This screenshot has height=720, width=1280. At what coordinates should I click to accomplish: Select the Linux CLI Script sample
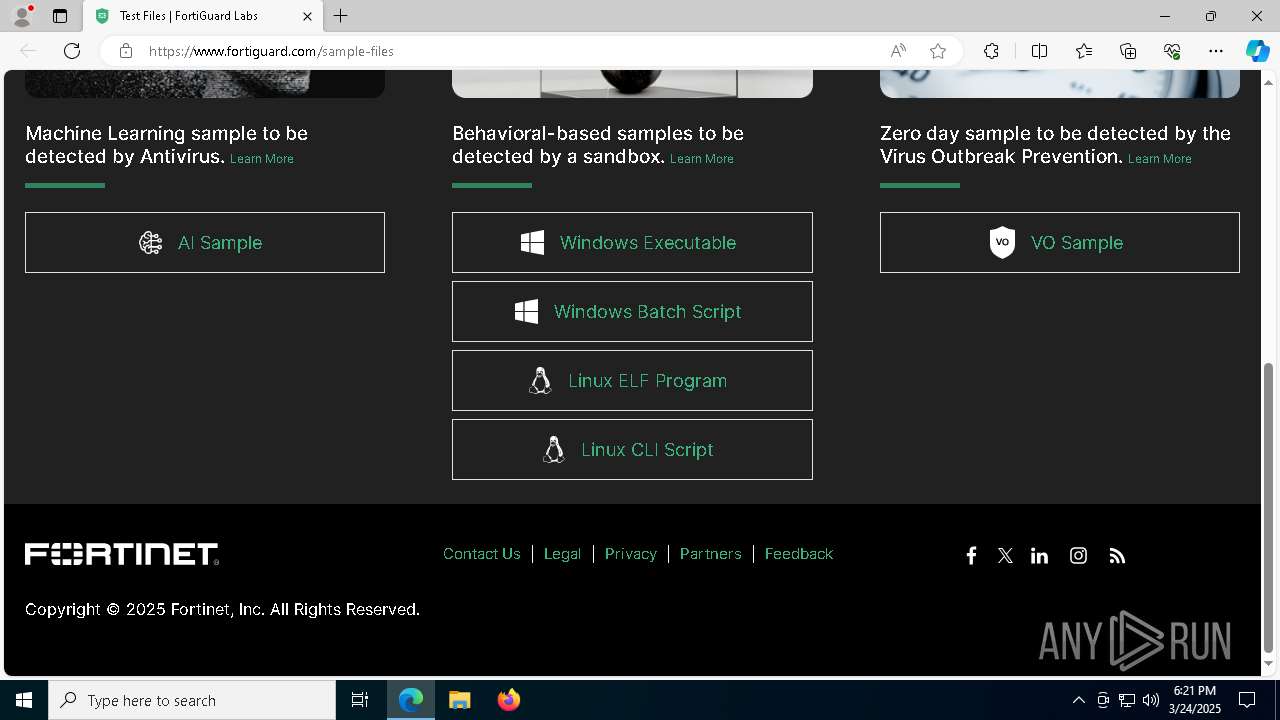[x=632, y=449]
